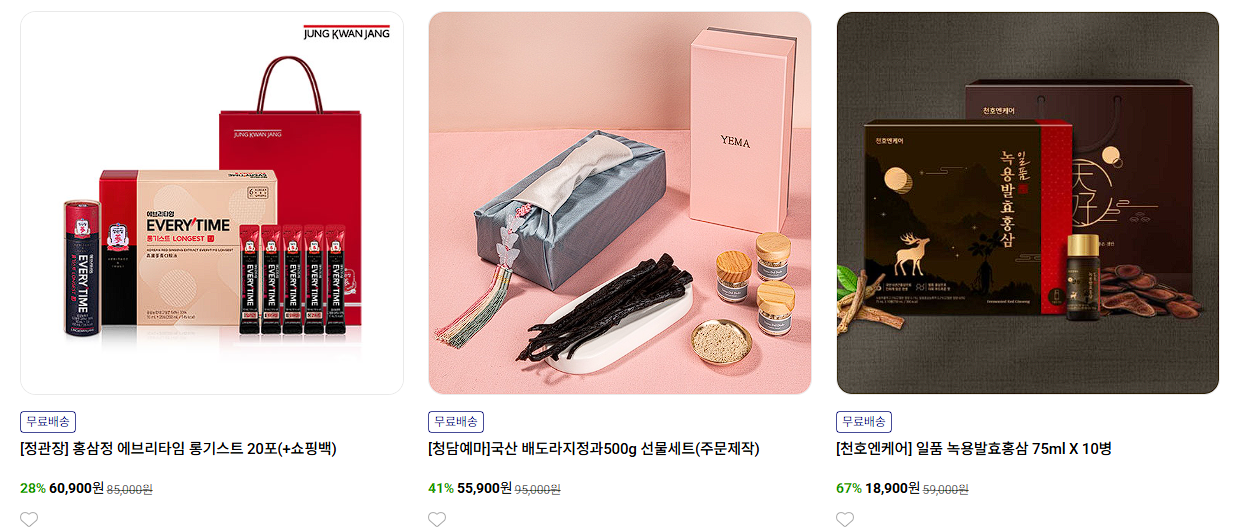Open the YEMA pink gift box product image
Screen dimensions: 1240x530
click(x=620, y=203)
